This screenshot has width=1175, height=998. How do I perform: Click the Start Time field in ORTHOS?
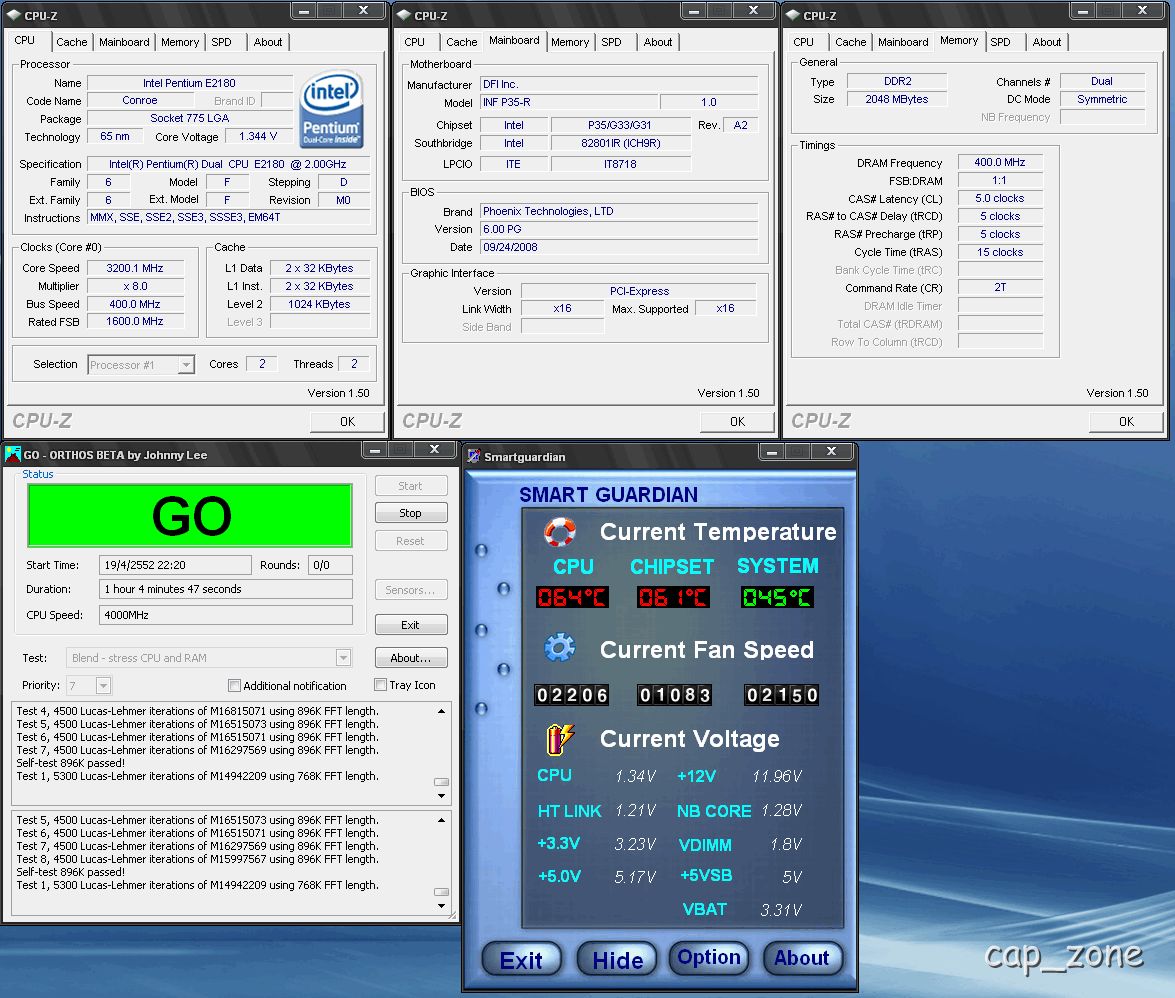[x=175, y=565]
